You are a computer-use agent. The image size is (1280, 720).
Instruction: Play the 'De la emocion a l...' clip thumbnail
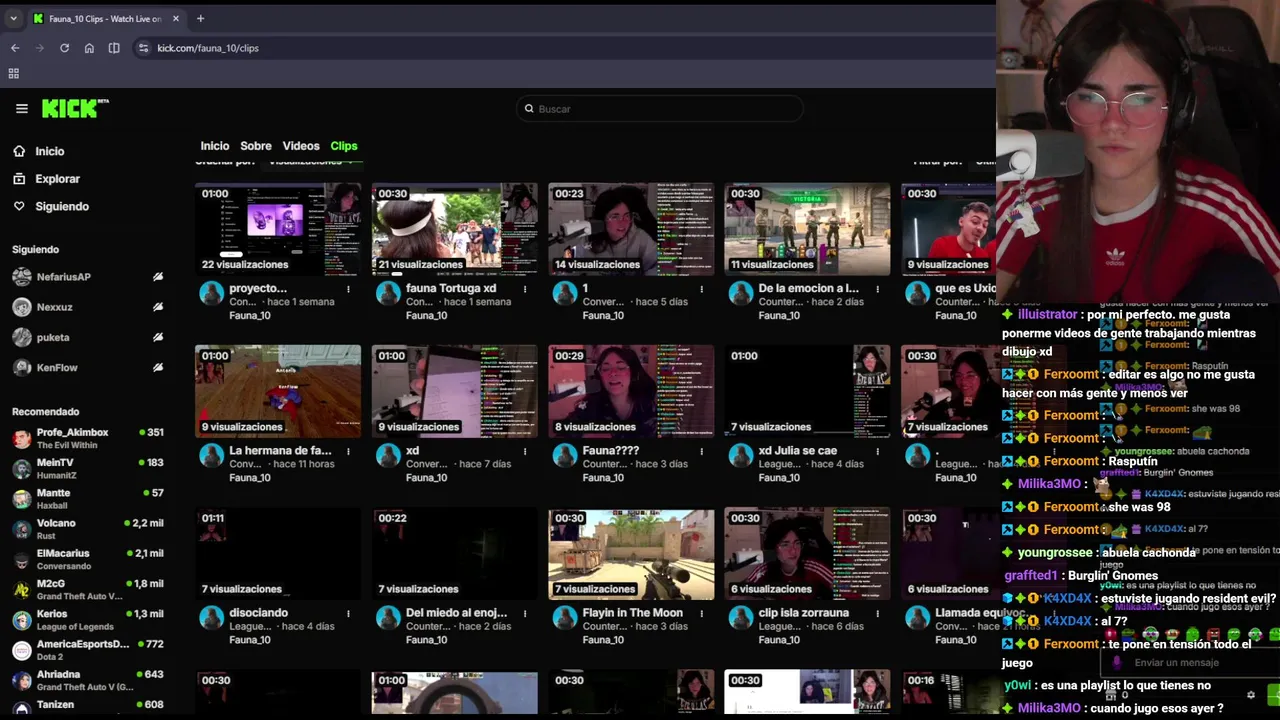pos(807,229)
